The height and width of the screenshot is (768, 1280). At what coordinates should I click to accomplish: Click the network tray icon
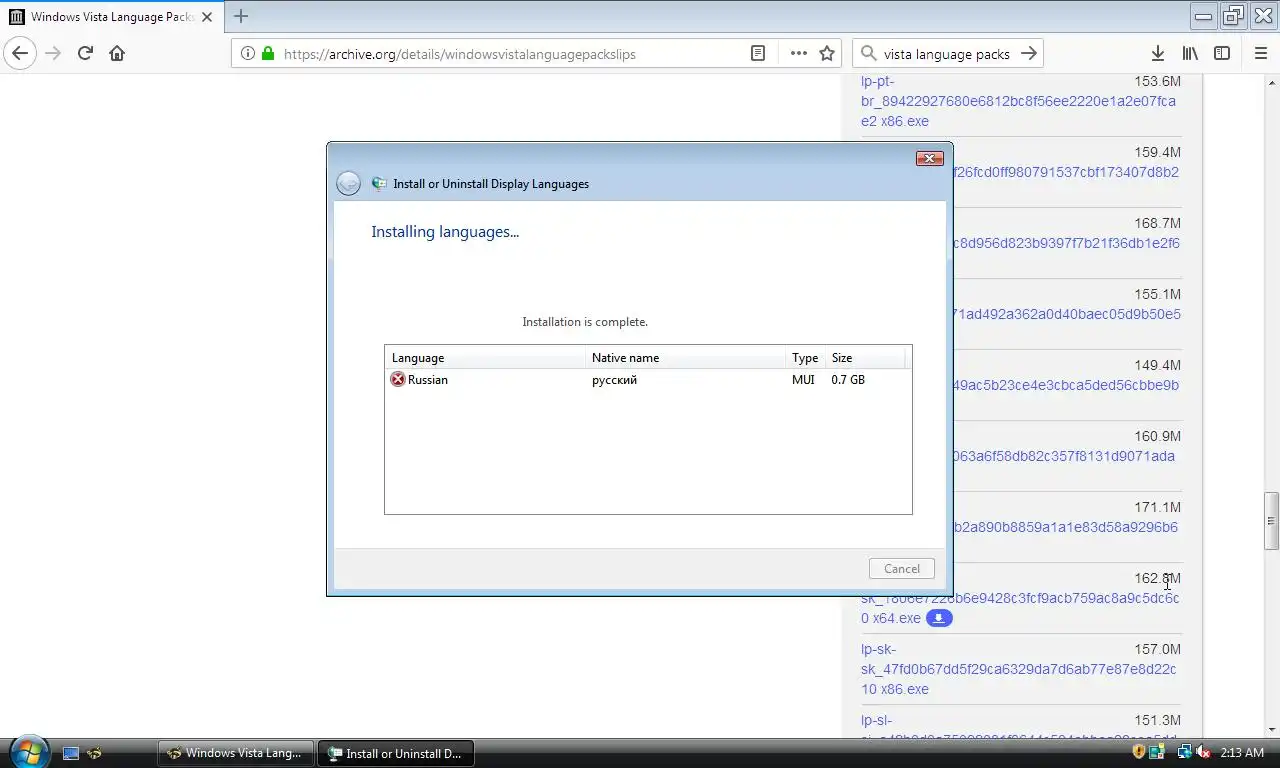[1184, 752]
